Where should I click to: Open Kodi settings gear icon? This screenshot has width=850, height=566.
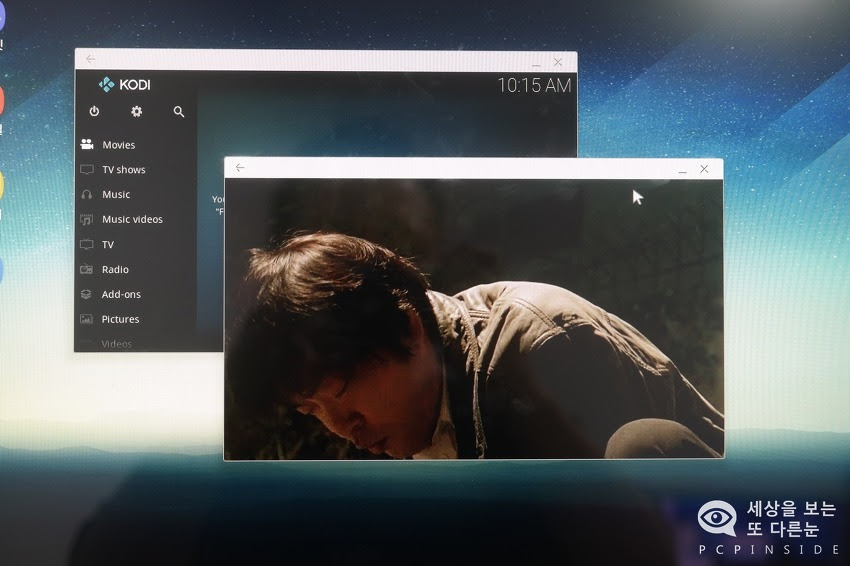[x=137, y=111]
